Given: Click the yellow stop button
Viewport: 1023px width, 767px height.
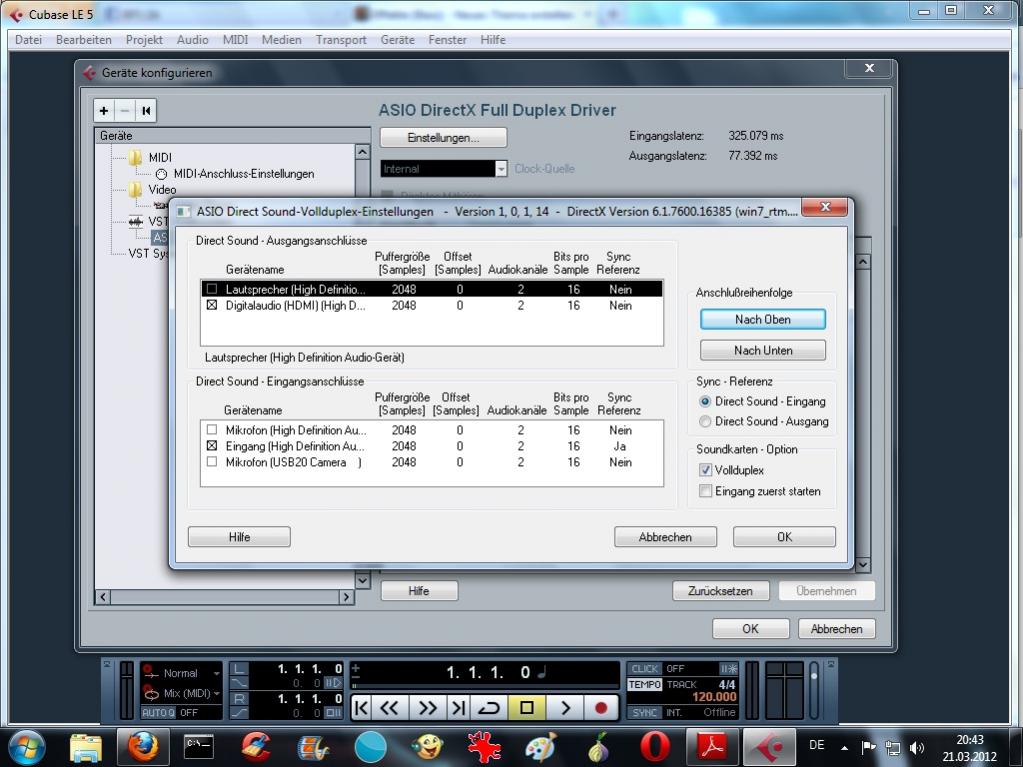Looking at the screenshot, I should 527,708.
